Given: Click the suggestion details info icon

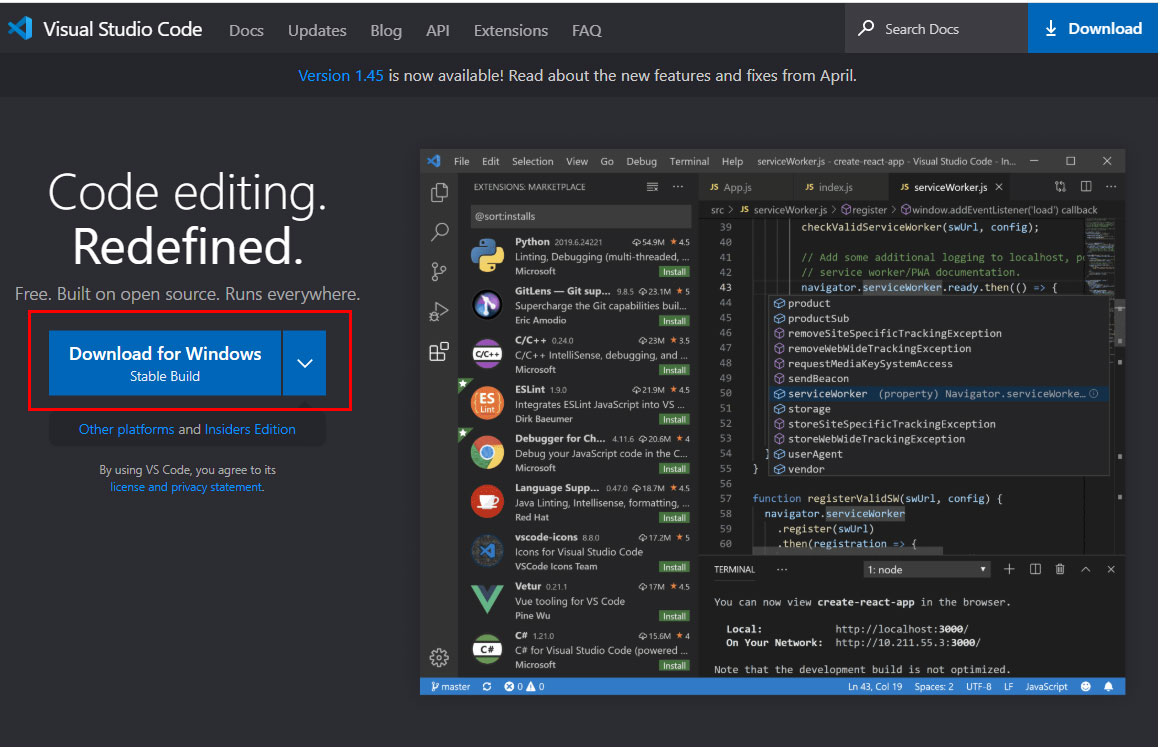Looking at the screenshot, I should [1093, 394].
